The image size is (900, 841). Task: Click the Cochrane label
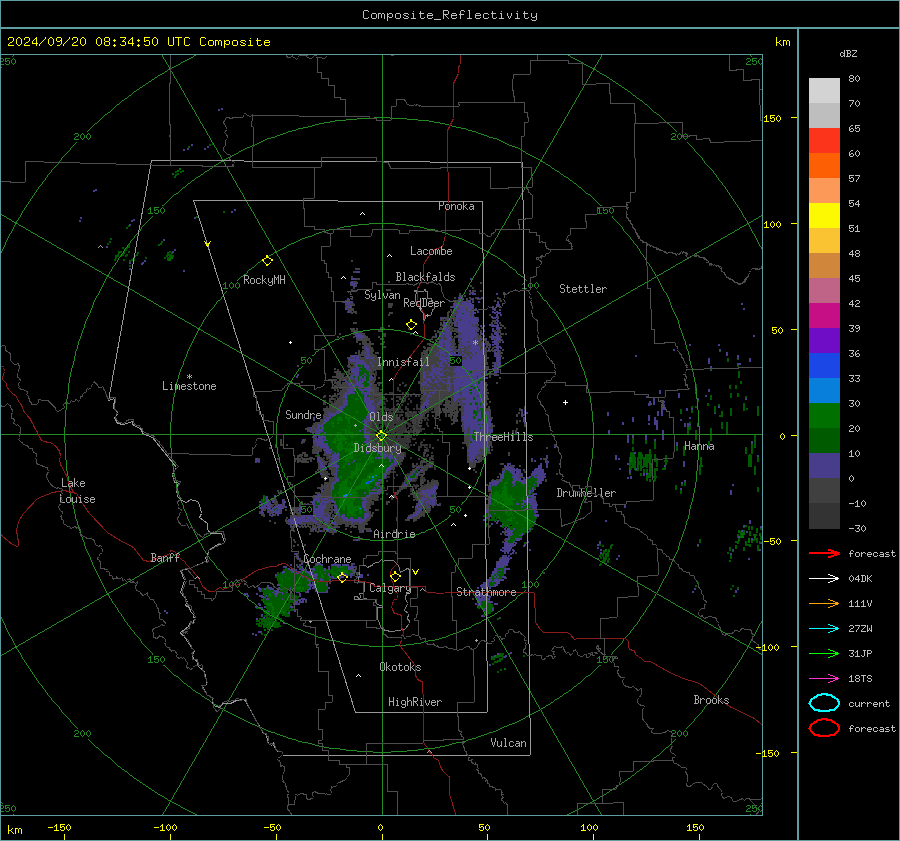327,559
